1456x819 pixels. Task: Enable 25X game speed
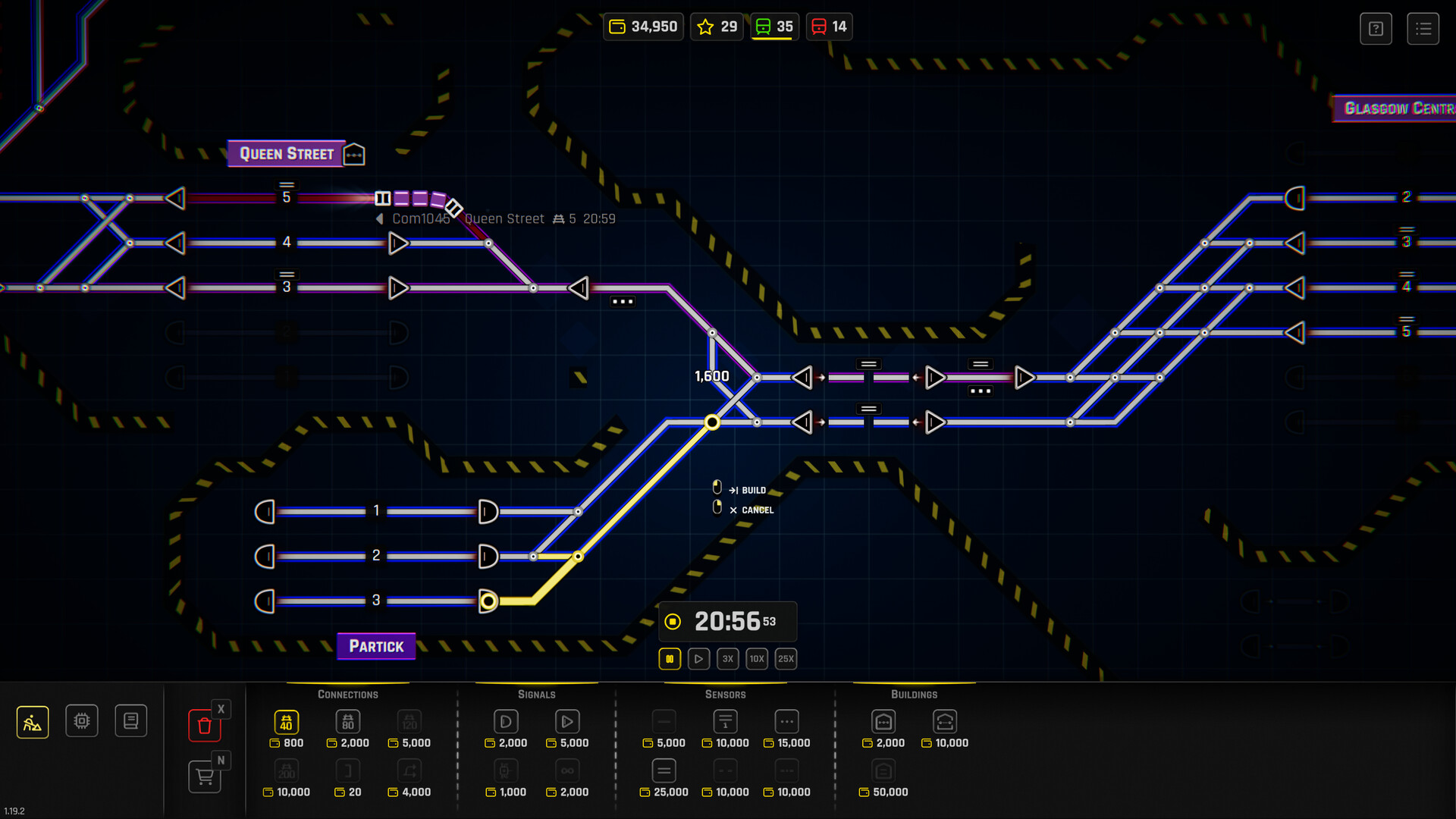786,658
